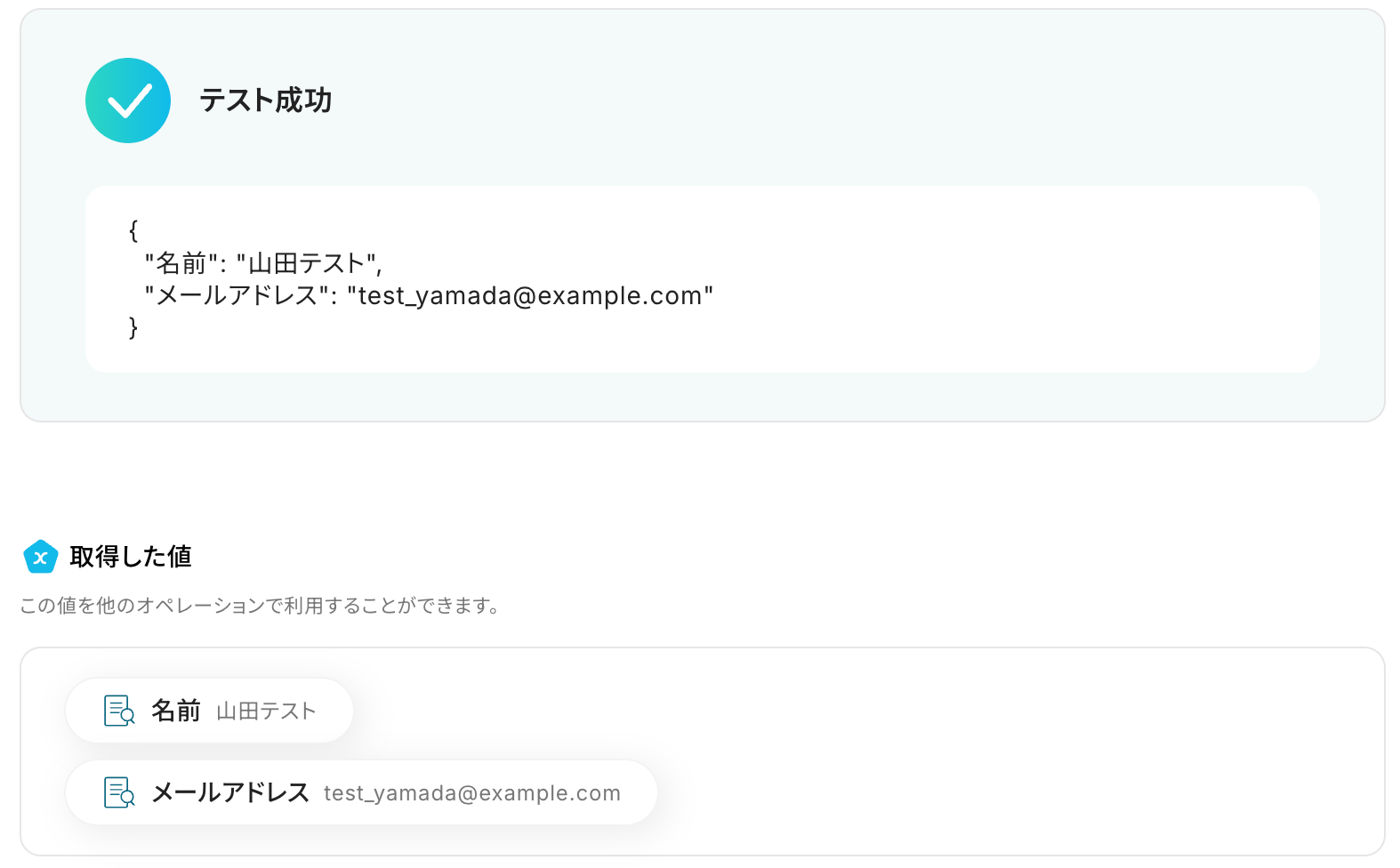Click the description text under 取得した値
This screenshot has width=1400, height=868.
(260, 606)
